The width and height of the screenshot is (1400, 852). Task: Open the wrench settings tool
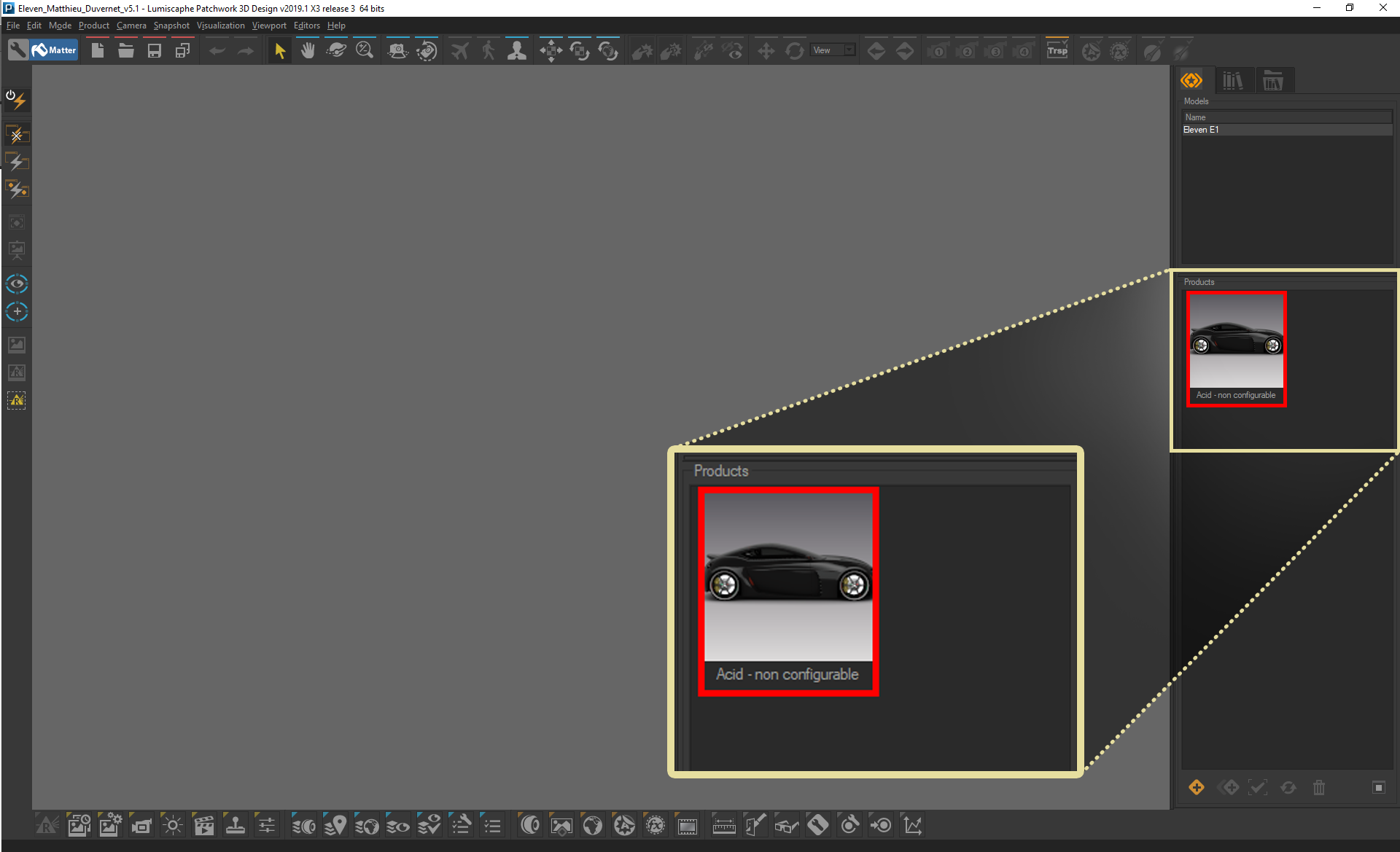tap(18, 50)
